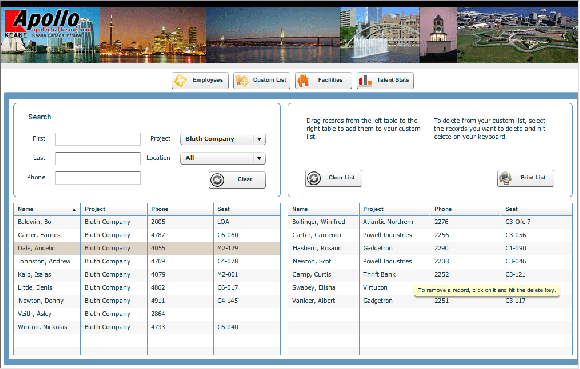The image size is (580, 369).
Task: Click the Apollo logo in the banner
Action: pos(48,23)
